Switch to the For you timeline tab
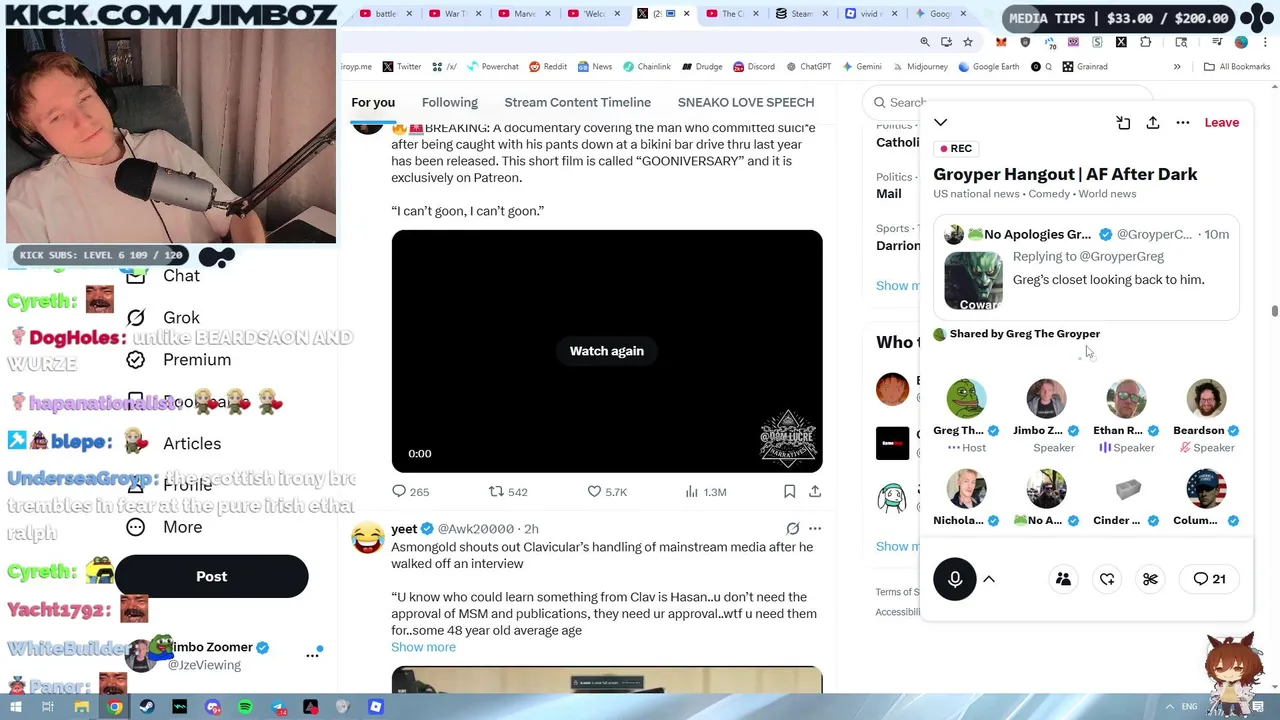 click(x=373, y=102)
